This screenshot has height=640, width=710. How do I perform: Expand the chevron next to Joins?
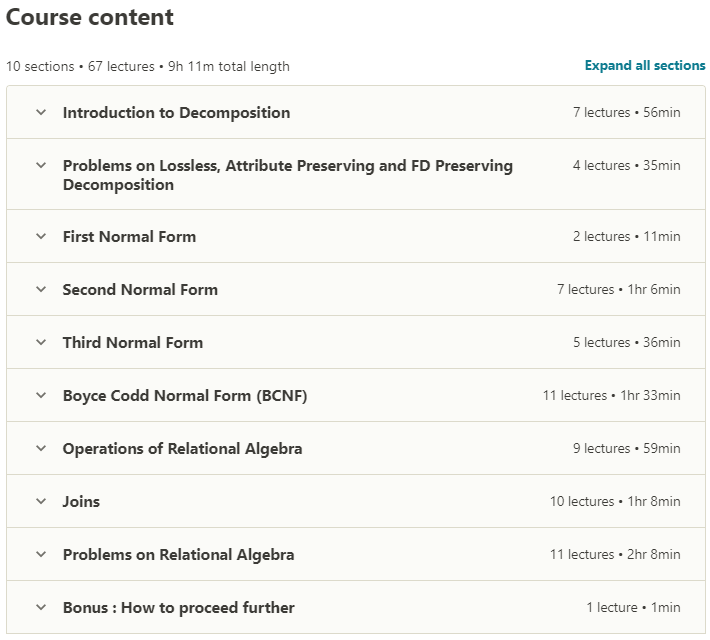pyautogui.click(x=41, y=501)
